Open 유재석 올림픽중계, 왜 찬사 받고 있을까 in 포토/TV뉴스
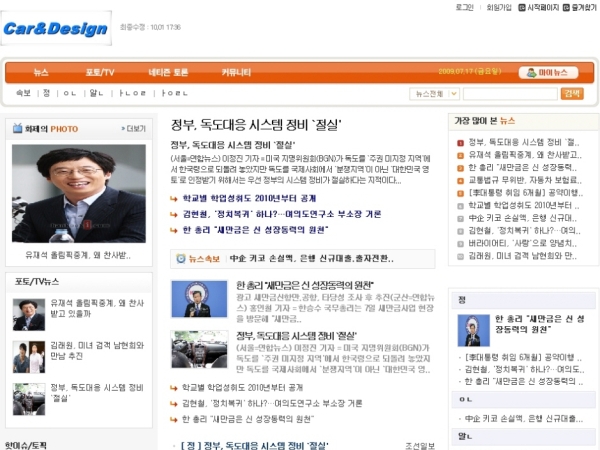 coord(97,308)
